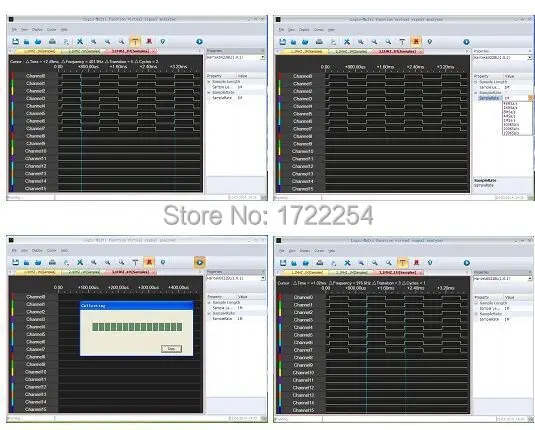Screen dimensions: 535x430
Task: Collapse the Sample Length group in top-right window
Action: pos(476,82)
